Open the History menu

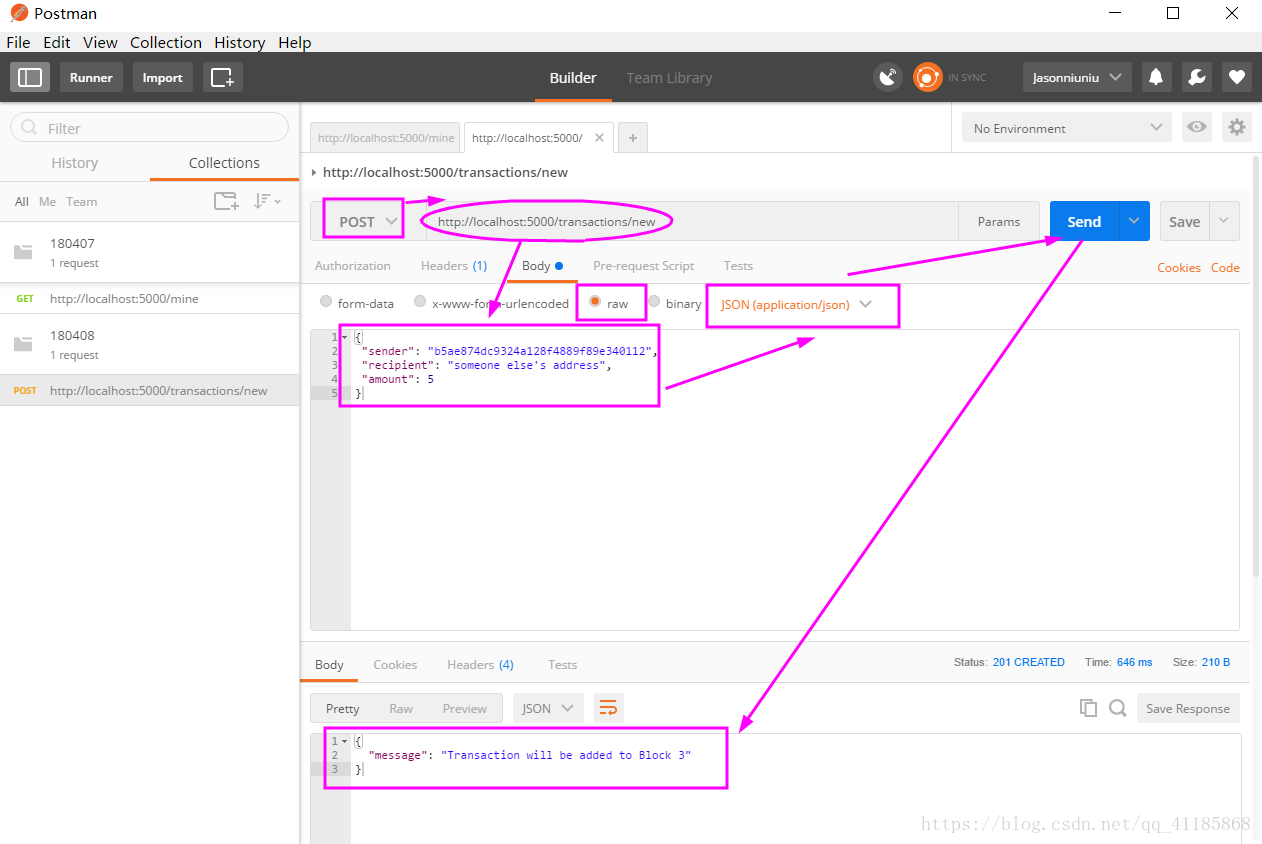[x=240, y=42]
